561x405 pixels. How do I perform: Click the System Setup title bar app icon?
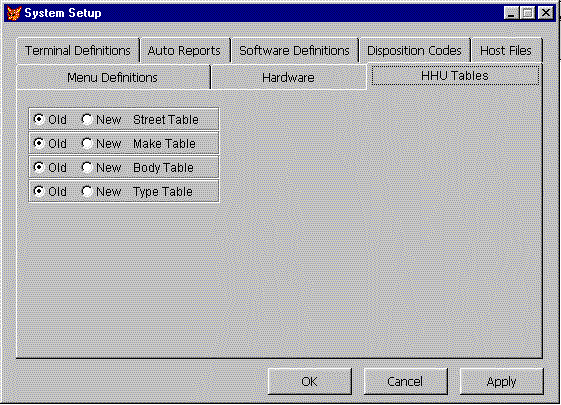pyautogui.click(x=14, y=13)
